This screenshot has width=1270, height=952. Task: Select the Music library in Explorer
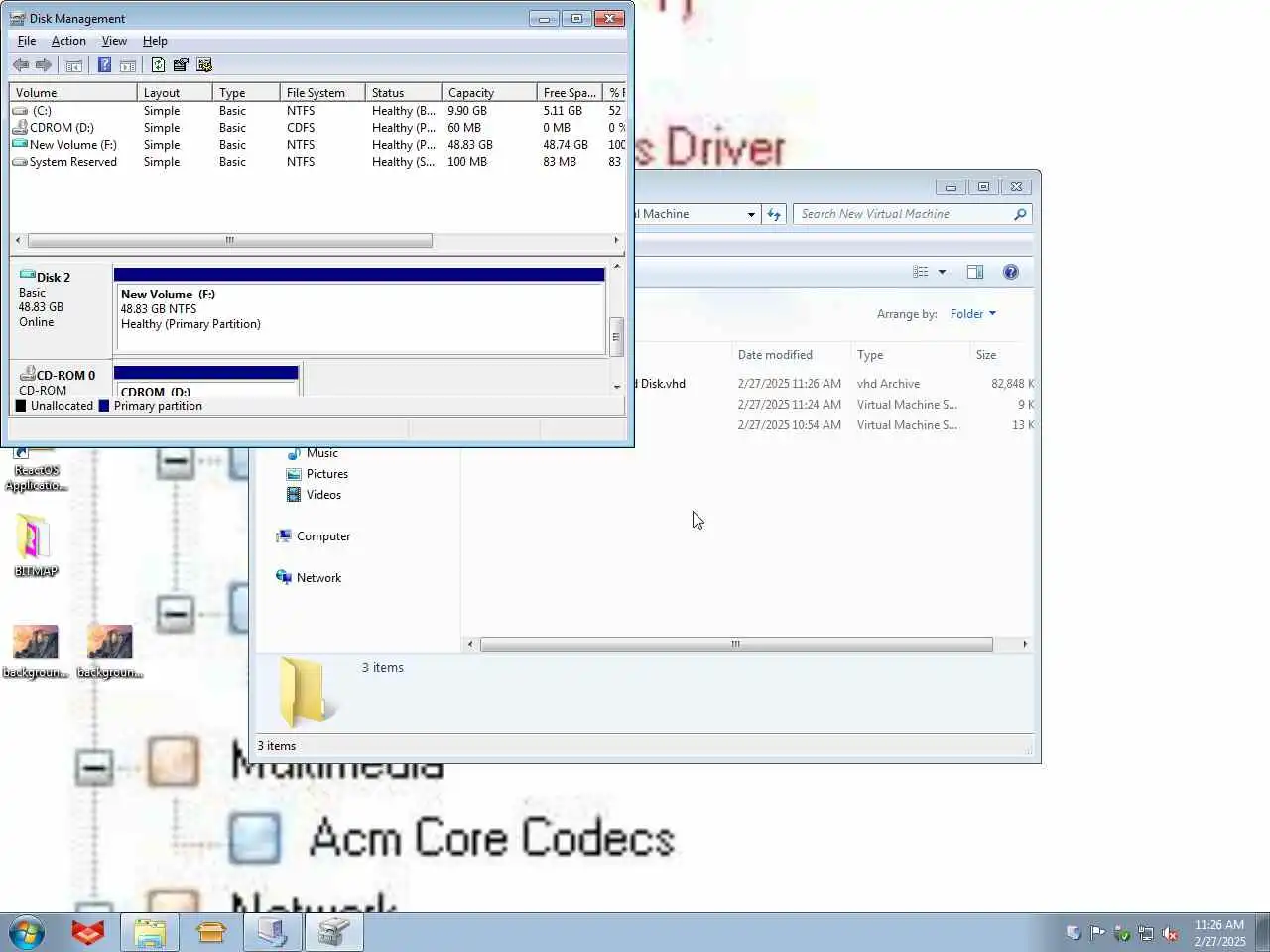click(312, 453)
